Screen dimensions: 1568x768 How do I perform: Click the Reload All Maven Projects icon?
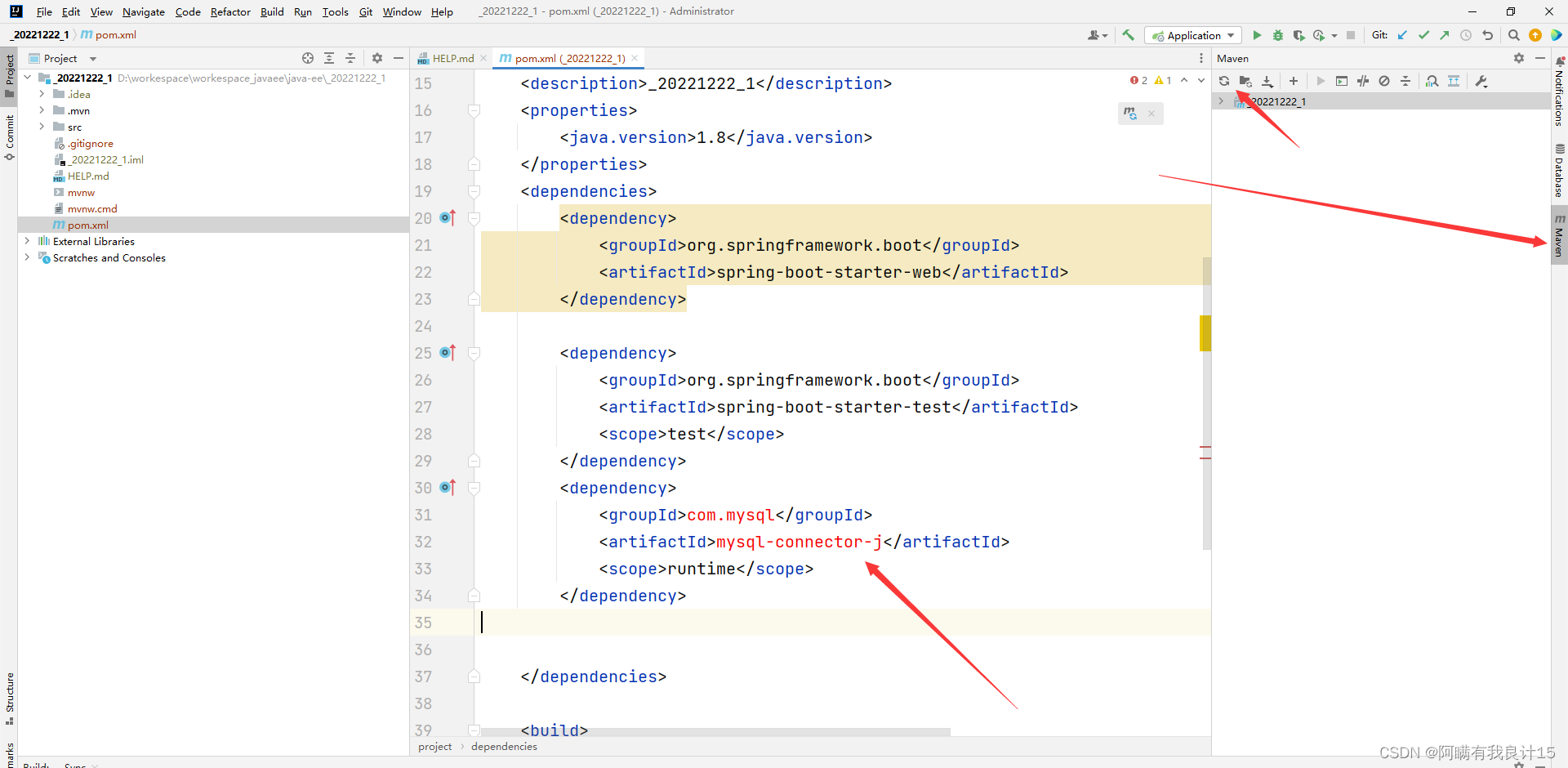(1223, 81)
